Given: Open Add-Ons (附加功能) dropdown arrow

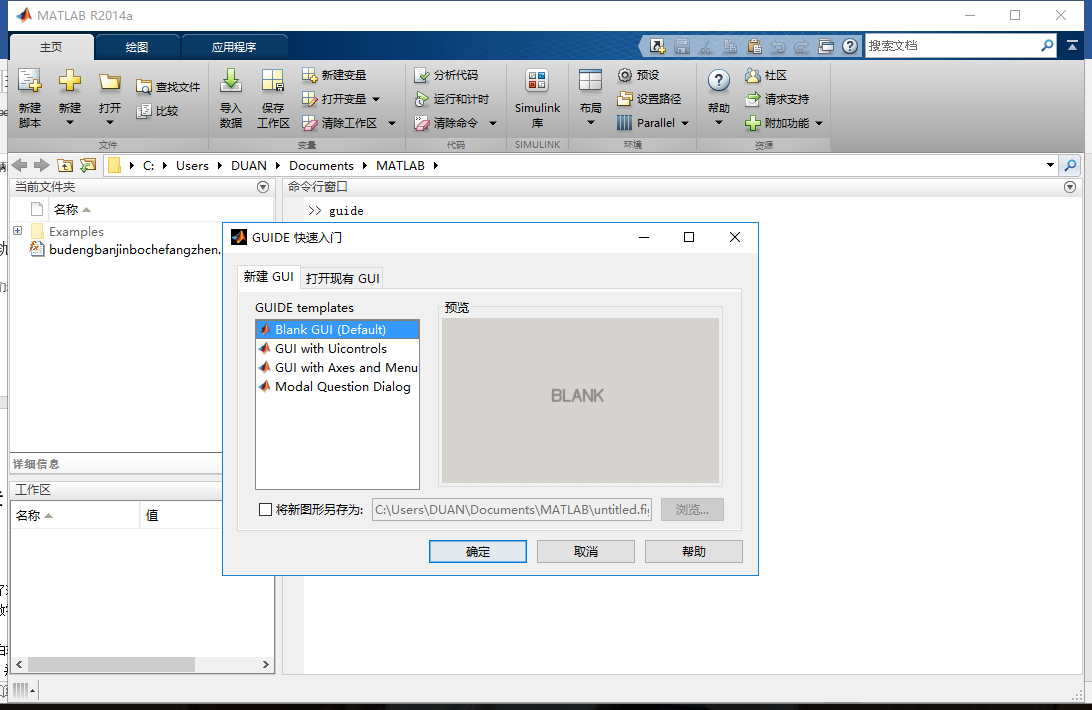Looking at the screenshot, I should pos(819,123).
